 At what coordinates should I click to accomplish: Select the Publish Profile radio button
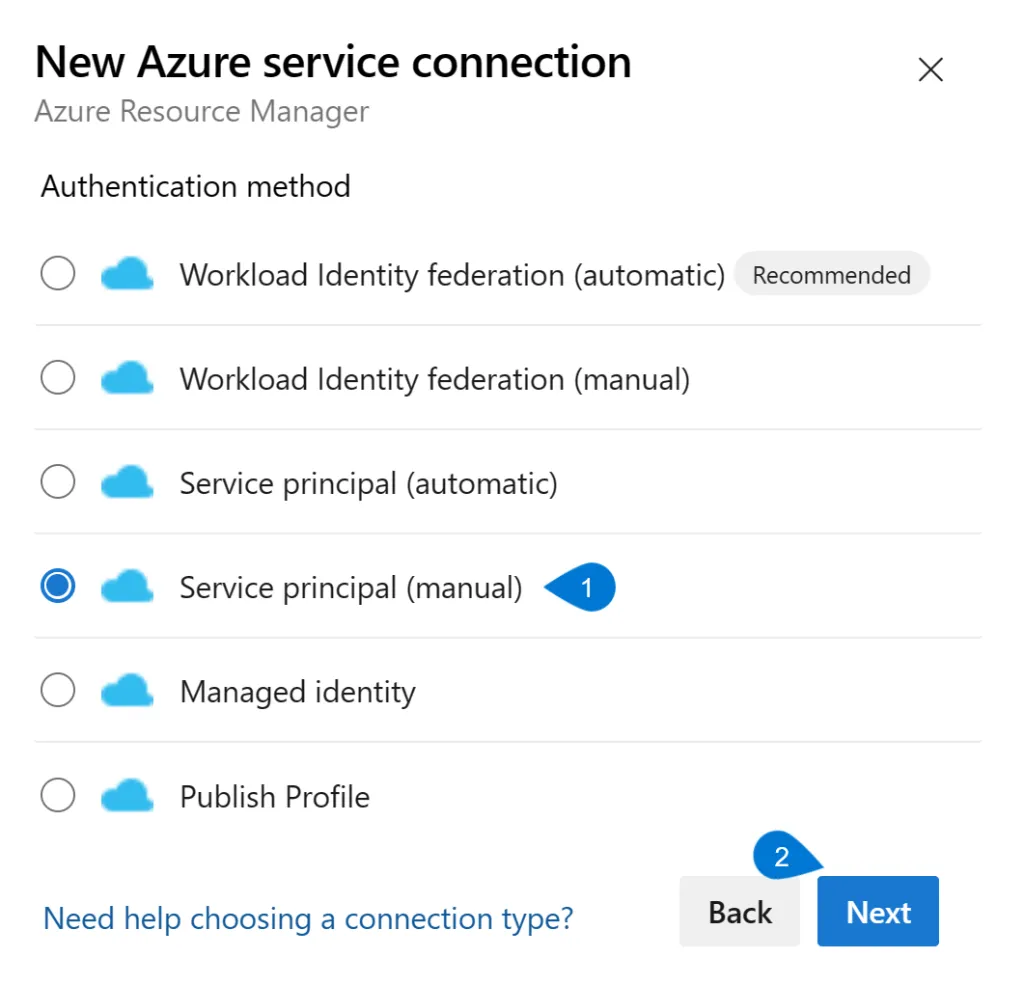click(57, 795)
